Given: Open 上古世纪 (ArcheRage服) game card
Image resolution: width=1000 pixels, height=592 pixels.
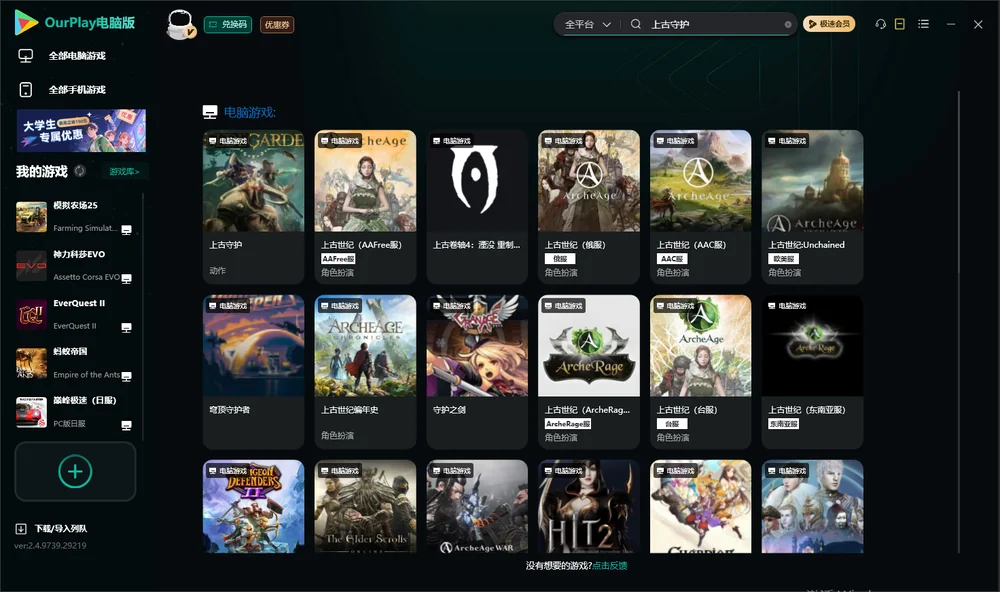Looking at the screenshot, I should point(589,372).
